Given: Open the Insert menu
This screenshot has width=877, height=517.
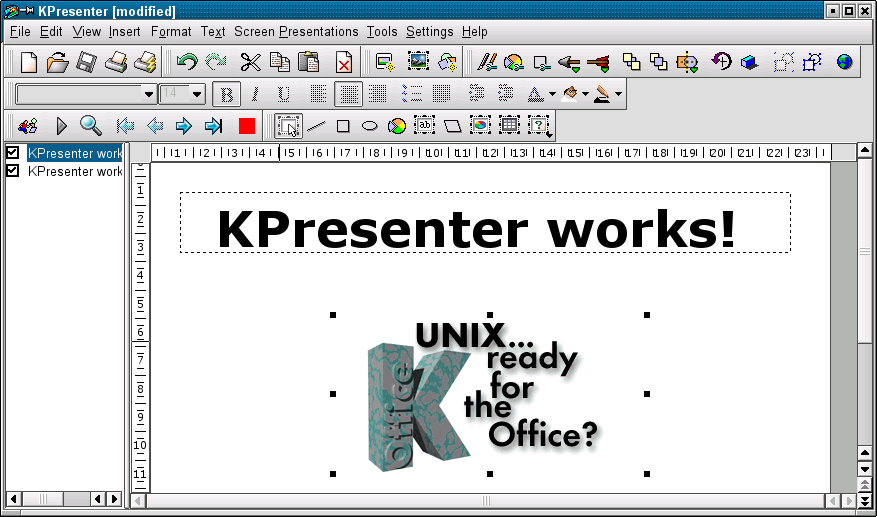Looking at the screenshot, I should coord(125,32).
